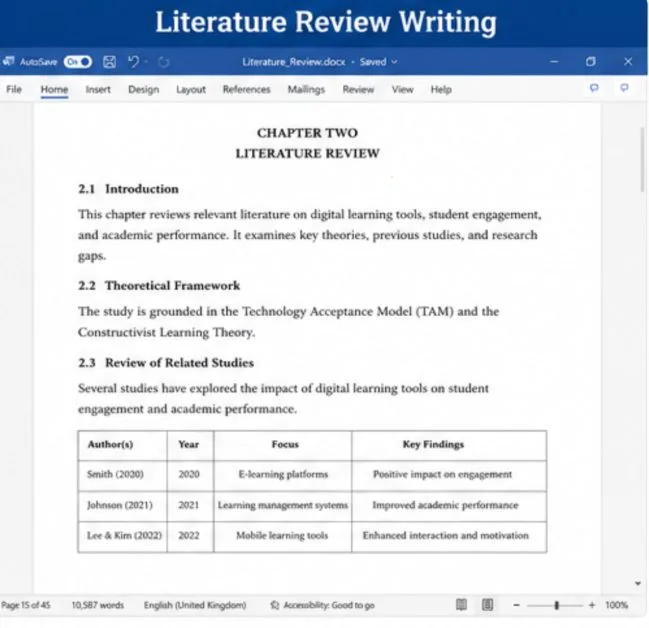Click the rightmost speech bubble icon
Image resolution: width=649 pixels, height=628 pixels.
coord(624,88)
